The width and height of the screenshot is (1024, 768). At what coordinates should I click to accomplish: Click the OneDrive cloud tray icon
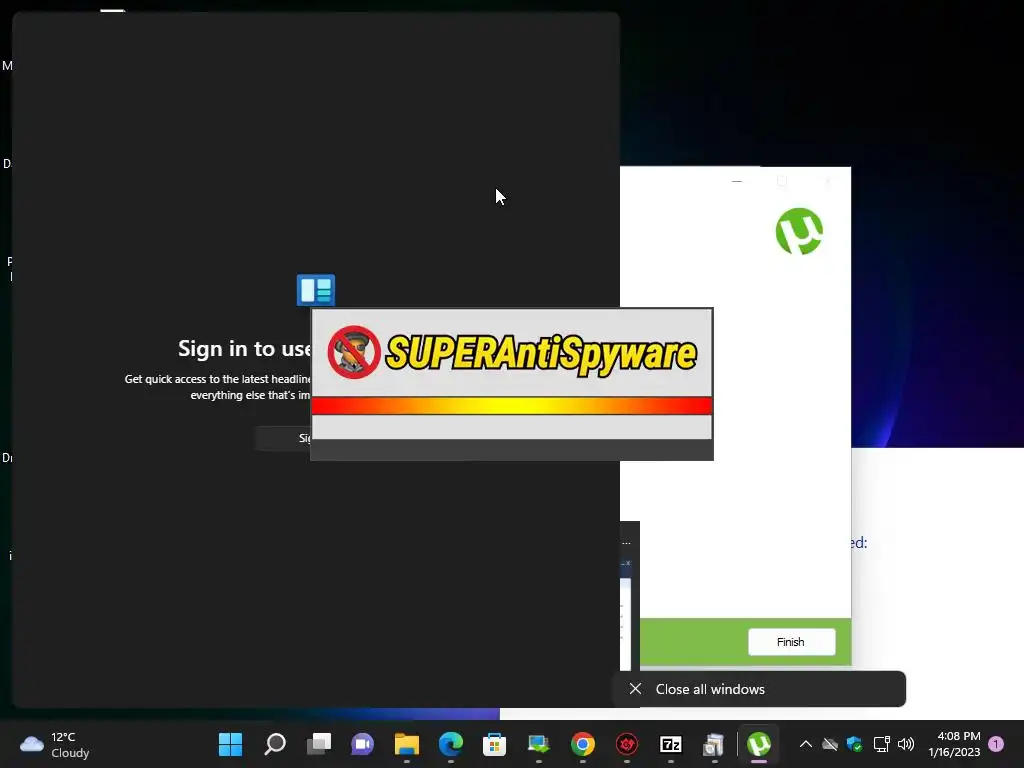coord(830,744)
